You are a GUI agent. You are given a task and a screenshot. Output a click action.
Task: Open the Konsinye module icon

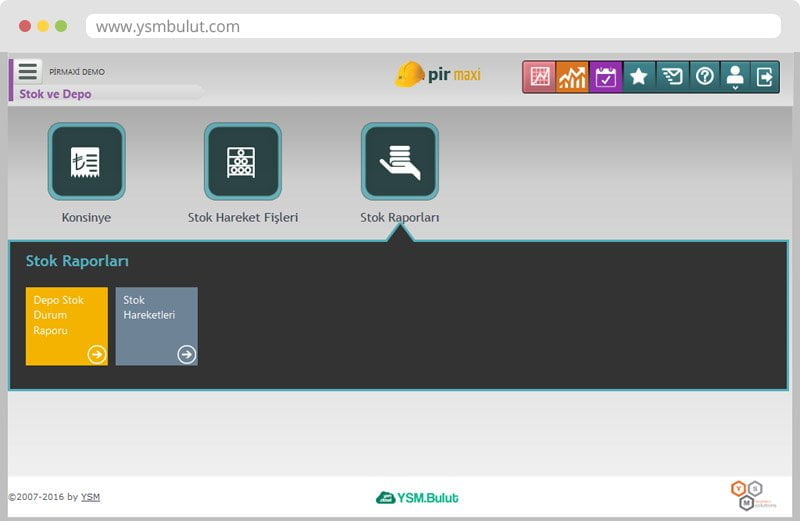coord(86,162)
